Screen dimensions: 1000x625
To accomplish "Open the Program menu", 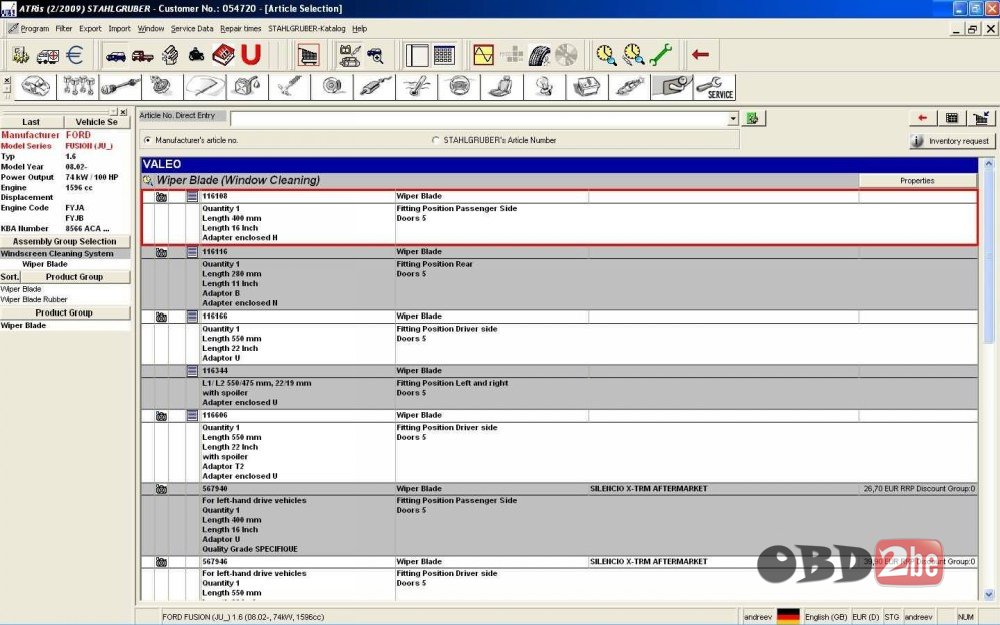I will click(34, 29).
